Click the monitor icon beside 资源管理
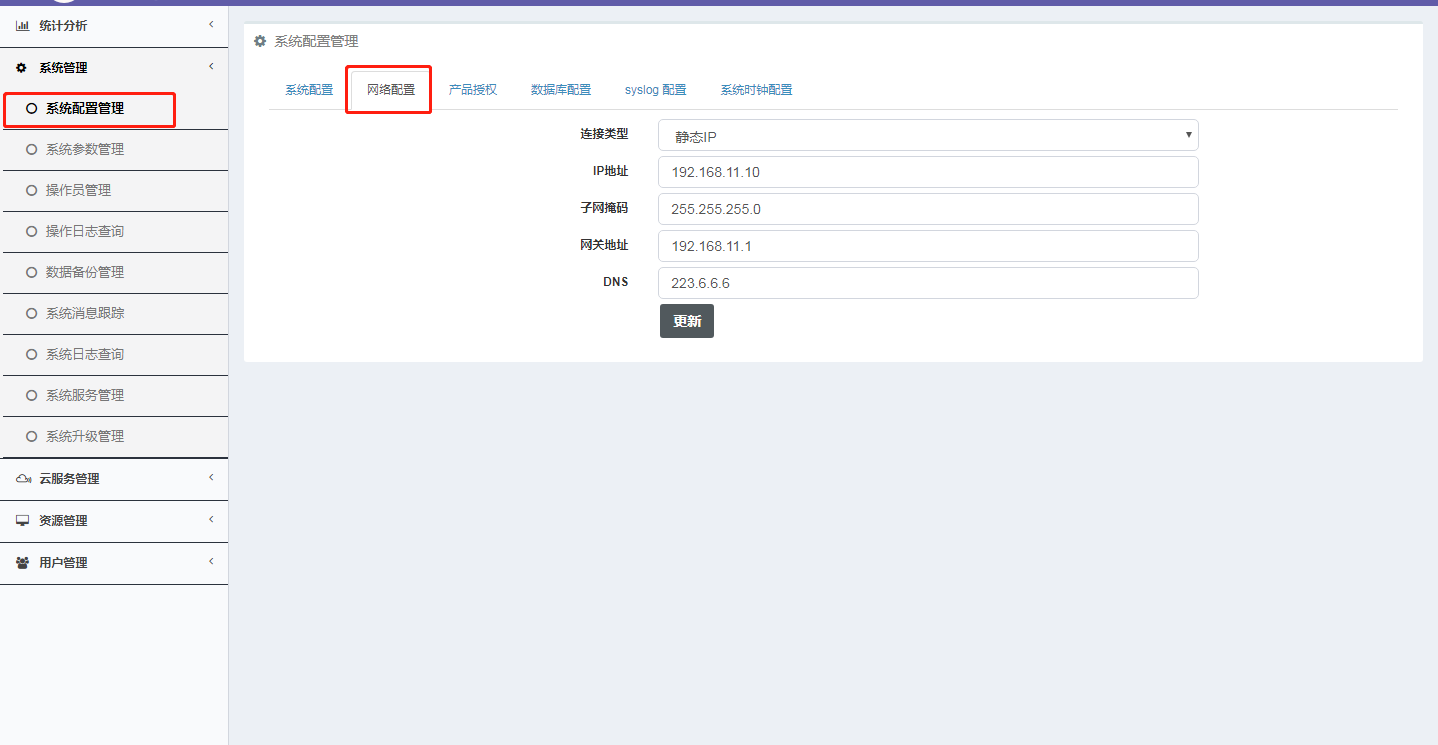 tap(22, 521)
